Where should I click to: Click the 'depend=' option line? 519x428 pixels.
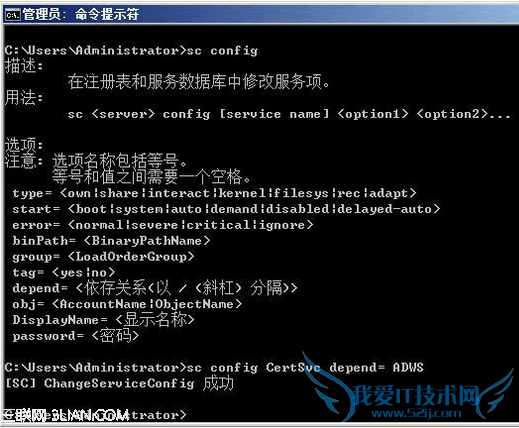(x=155, y=288)
